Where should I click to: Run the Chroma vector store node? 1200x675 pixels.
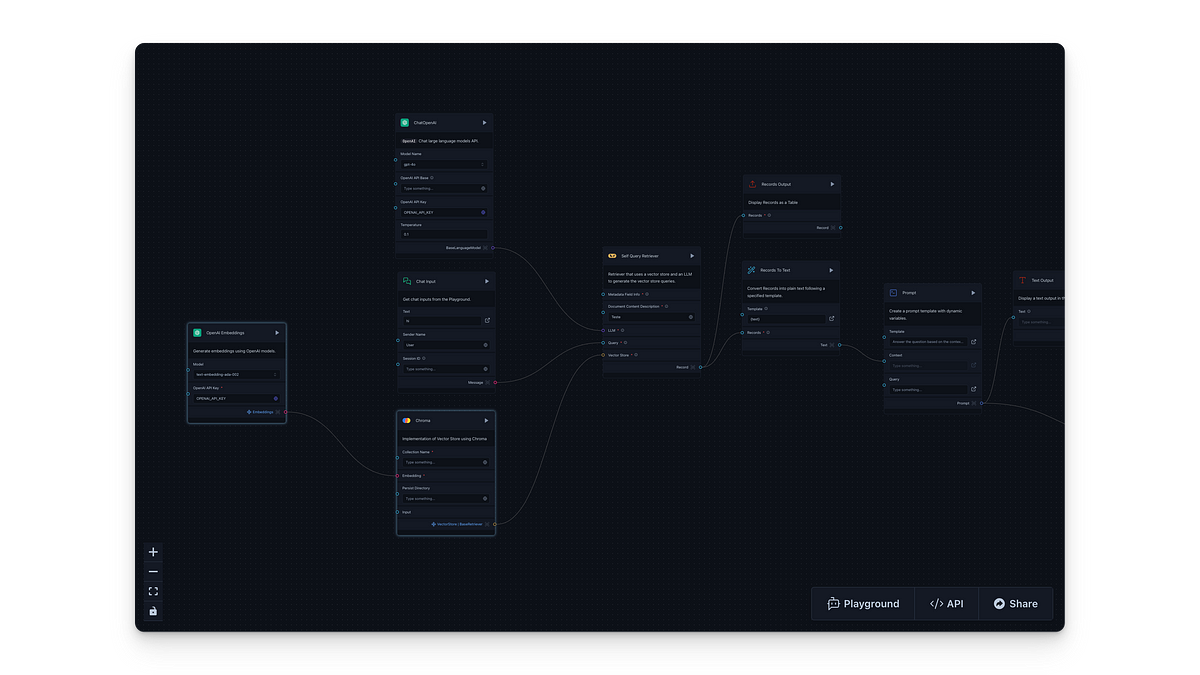[x=486, y=420]
